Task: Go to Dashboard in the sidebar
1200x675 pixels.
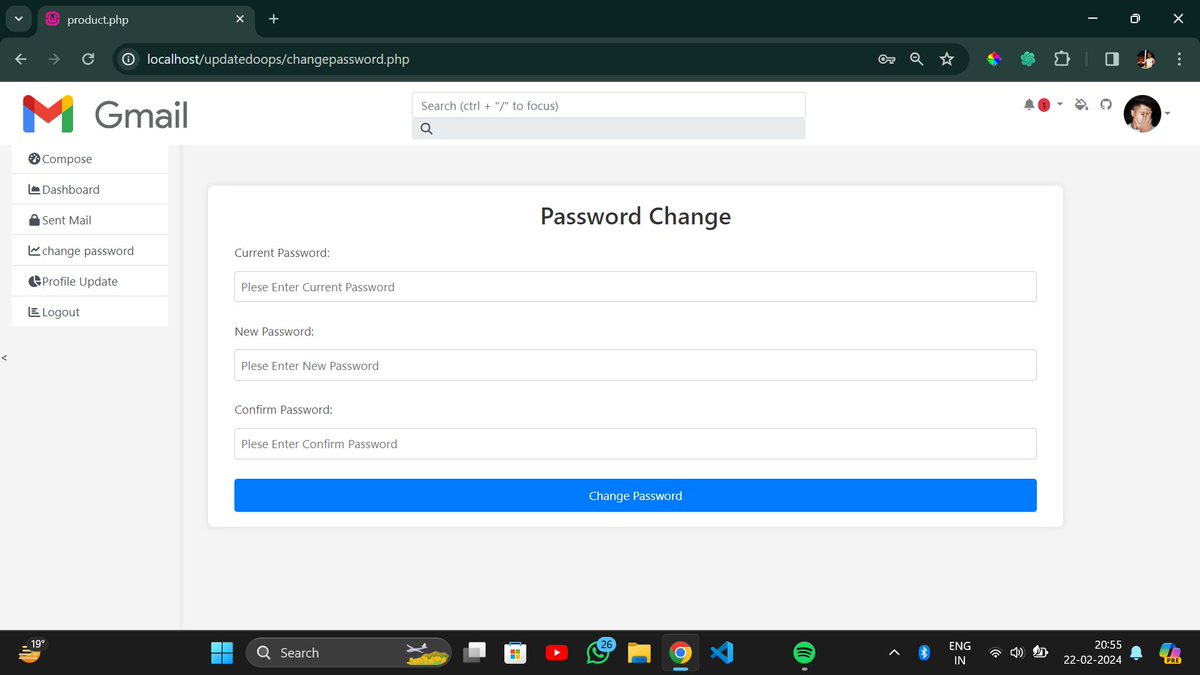Action: tap(90, 190)
